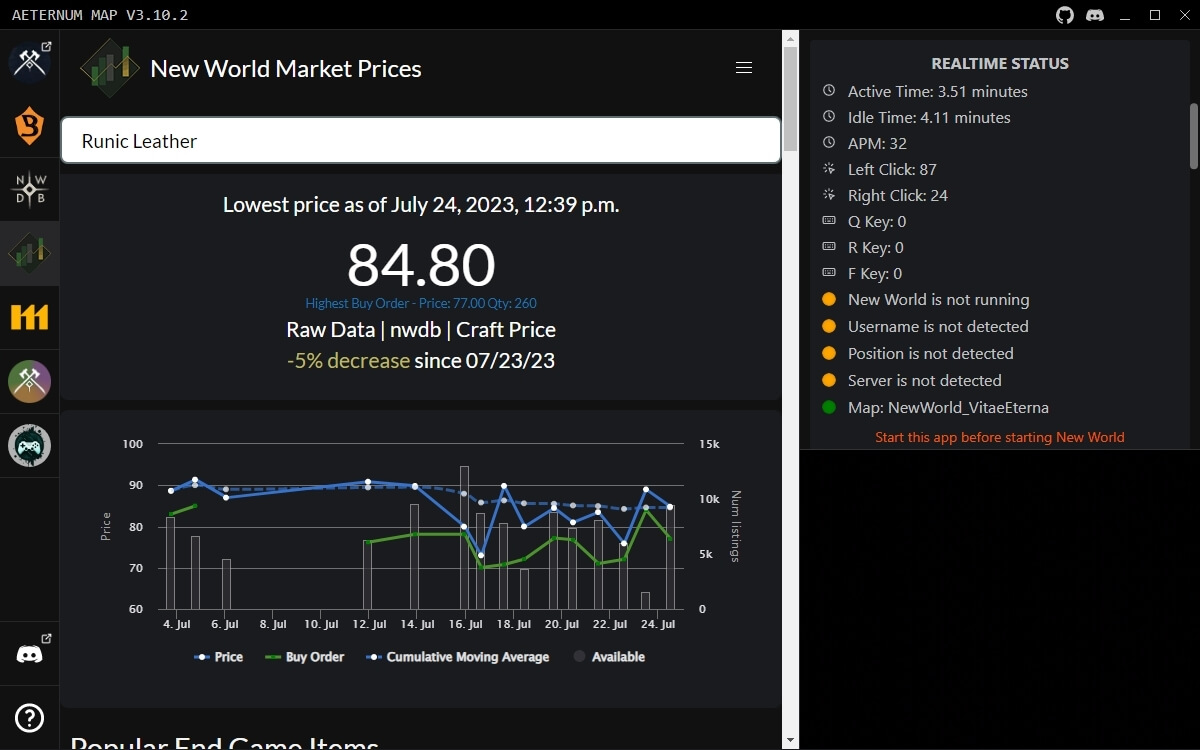Toggle Cumulative Moving Average legend item
The width and height of the screenshot is (1200, 750).
coord(458,657)
